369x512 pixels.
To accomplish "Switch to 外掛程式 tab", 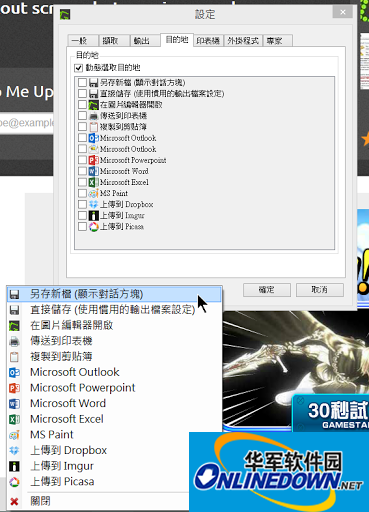I will click(x=243, y=41).
